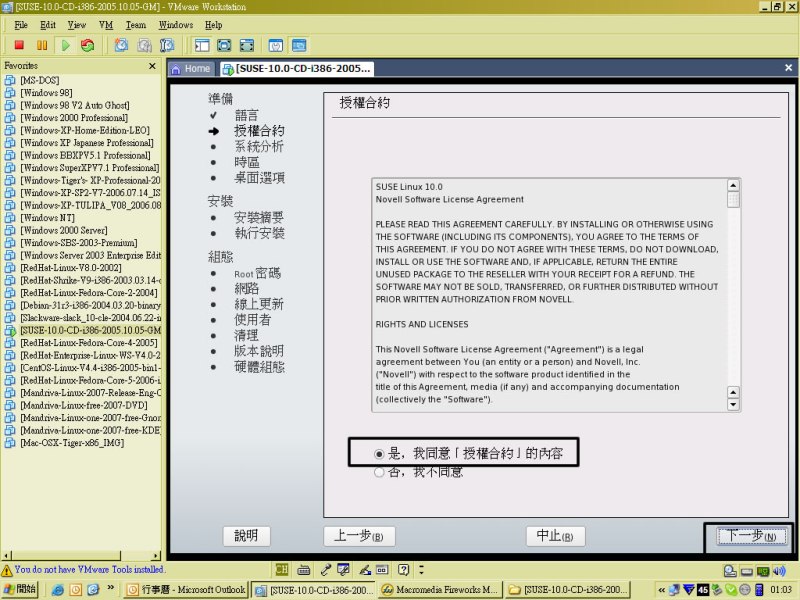Open the Team menu
Image resolution: width=800 pixels, height=600 pixels.
(136, 25)
